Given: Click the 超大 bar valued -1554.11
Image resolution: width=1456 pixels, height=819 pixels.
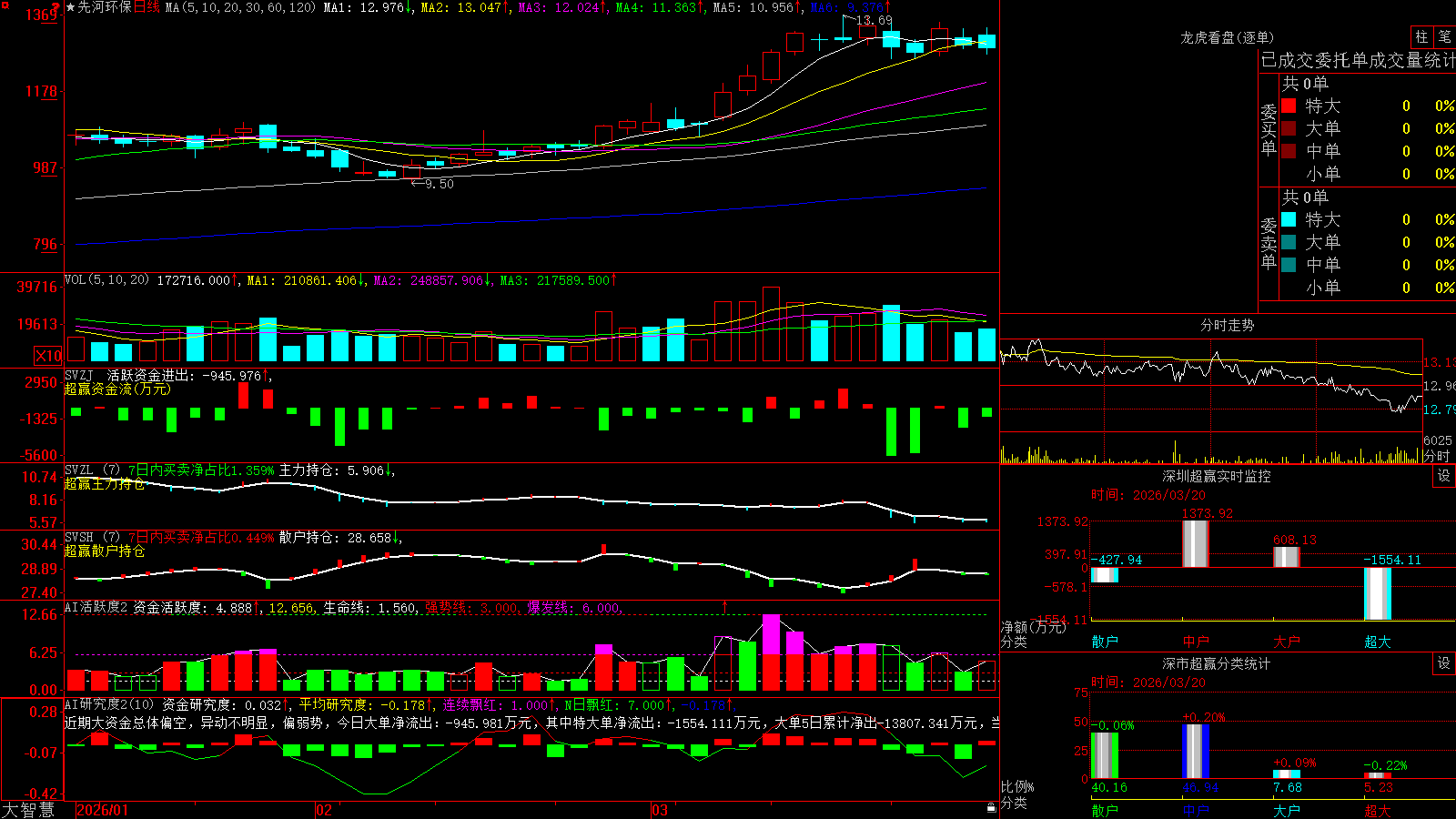Looking at the screenshot, I should (x=1378, y=594).
